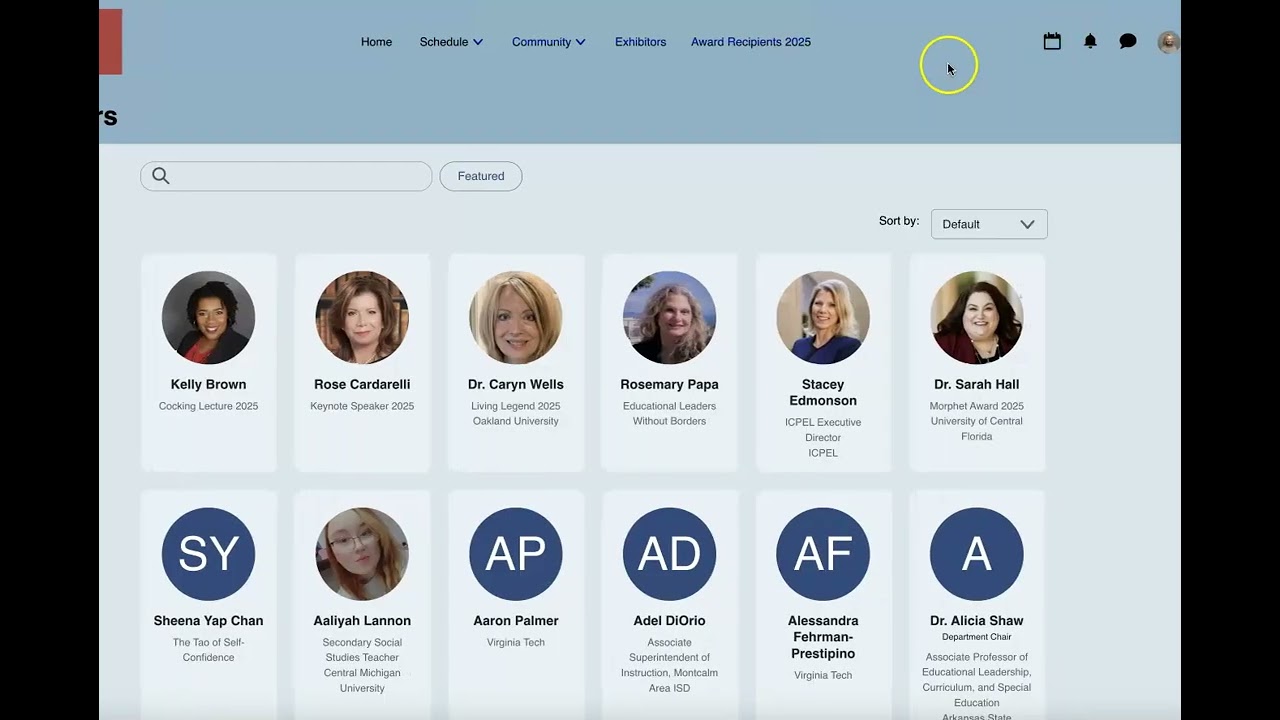The image size is (1280, 720).
Task: Open the Schedule menu
Action: coord(444,42)
